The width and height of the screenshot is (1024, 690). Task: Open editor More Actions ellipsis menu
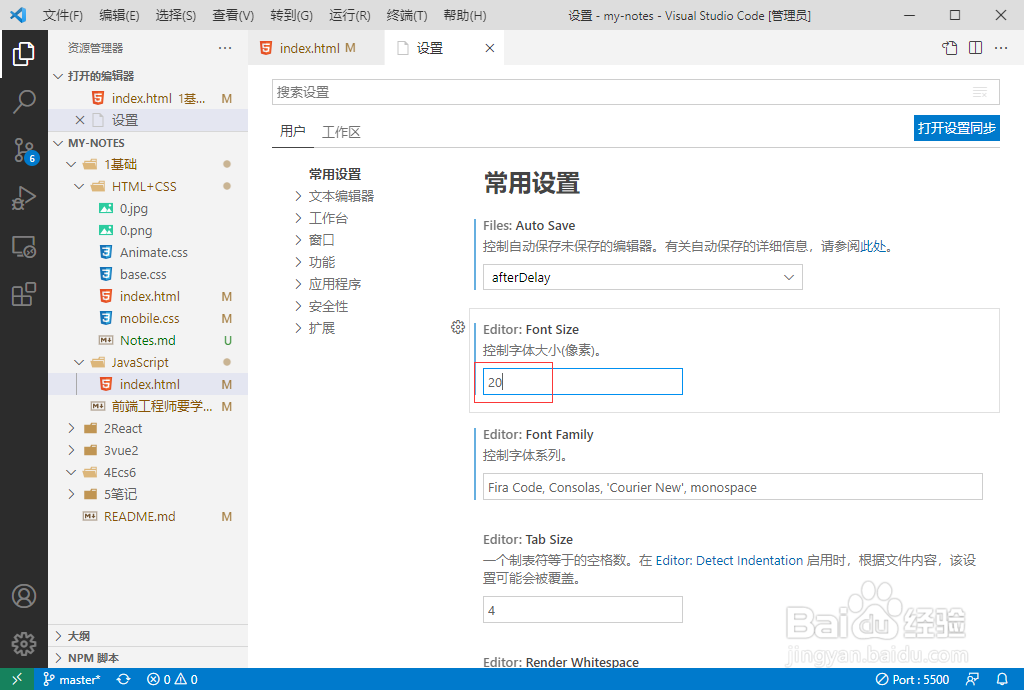1001,48
